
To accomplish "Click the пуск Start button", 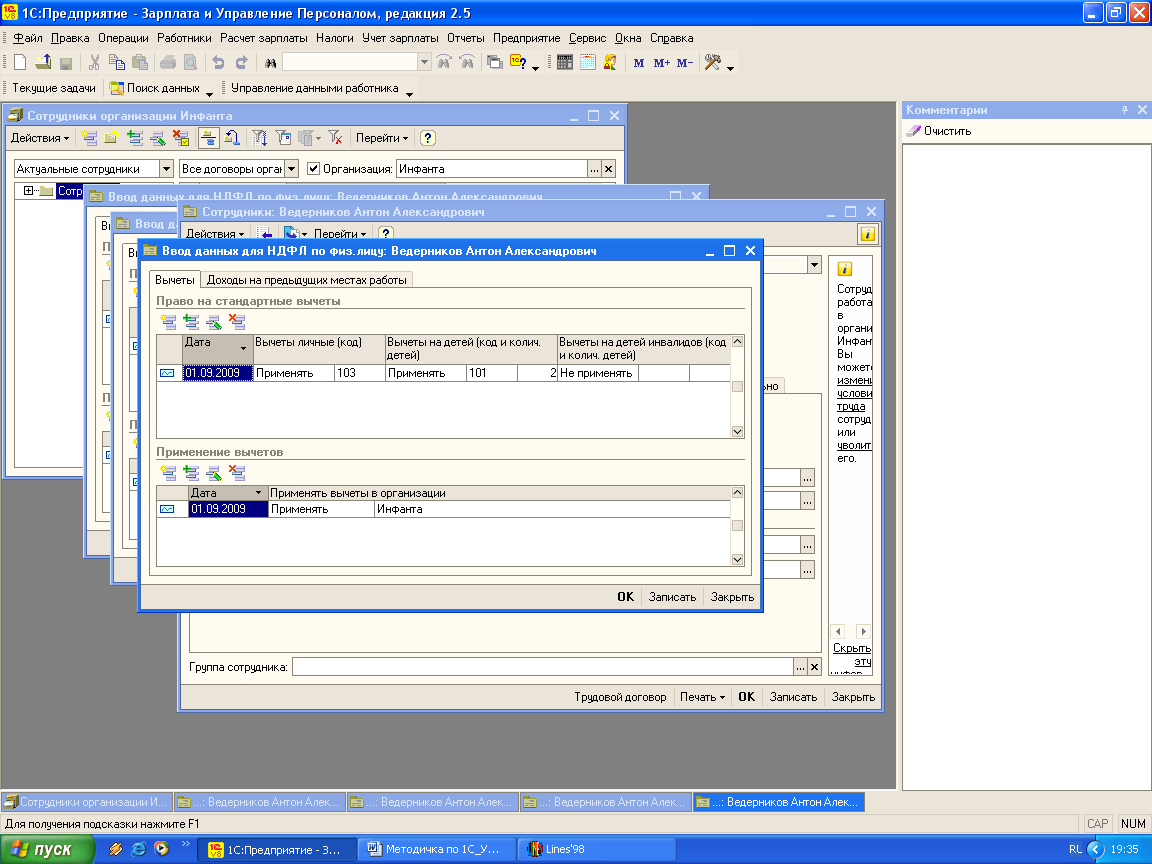I will point(46,849).
